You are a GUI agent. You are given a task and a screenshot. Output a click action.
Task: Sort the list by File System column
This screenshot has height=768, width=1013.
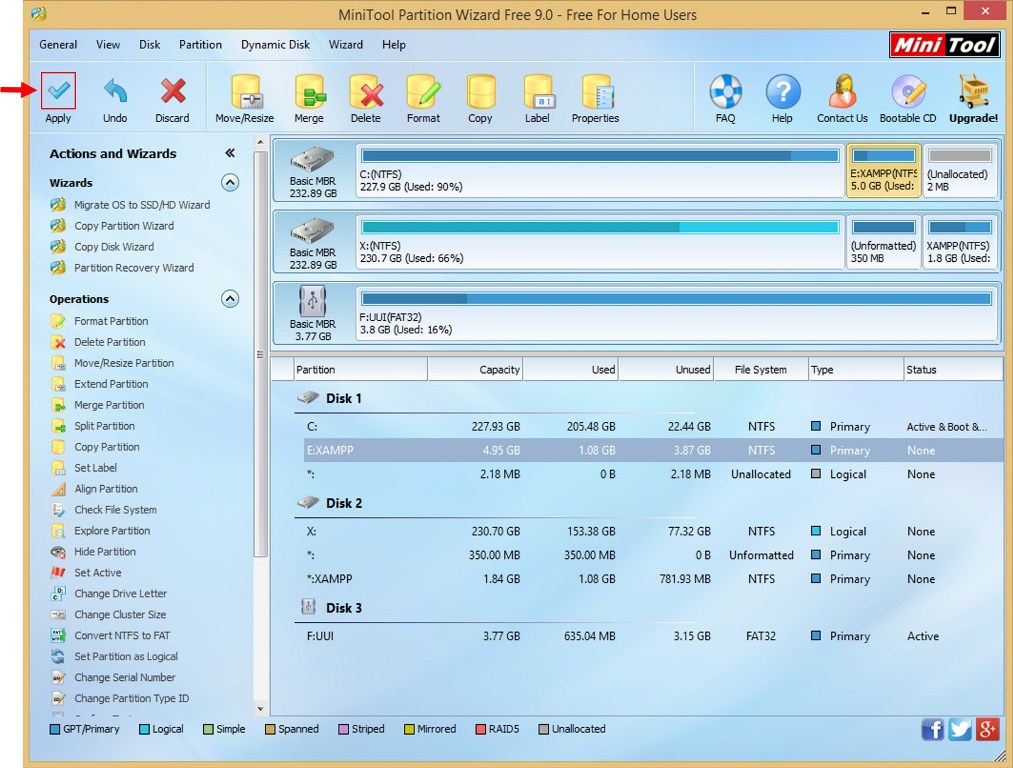point(761,369)
